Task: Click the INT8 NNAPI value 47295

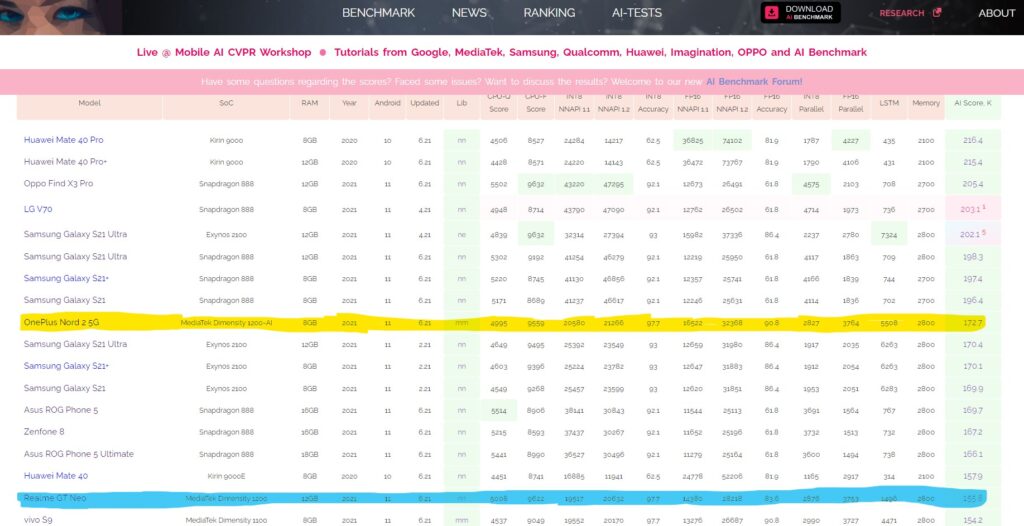Action: tap(613, 184)
